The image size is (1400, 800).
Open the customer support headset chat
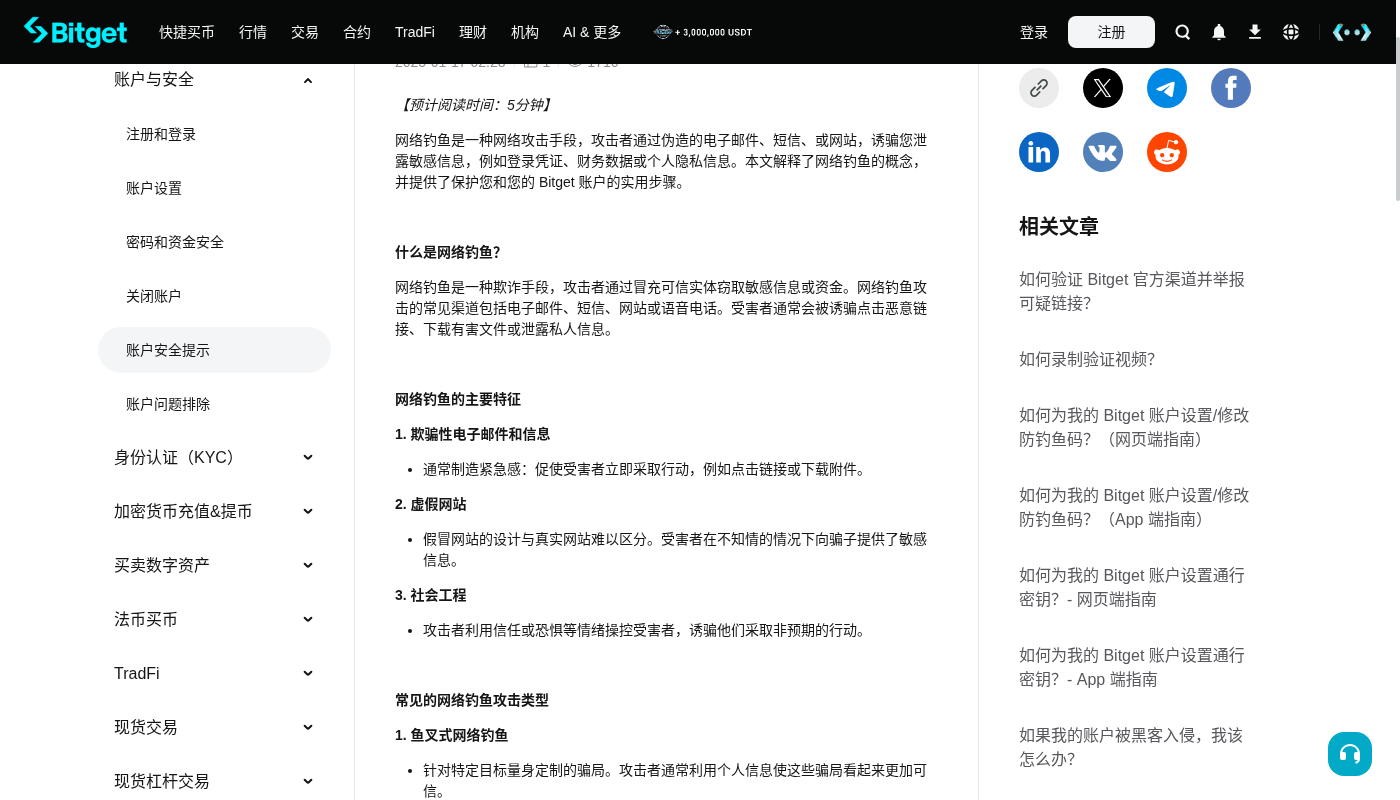click(x=1350, y=754)
